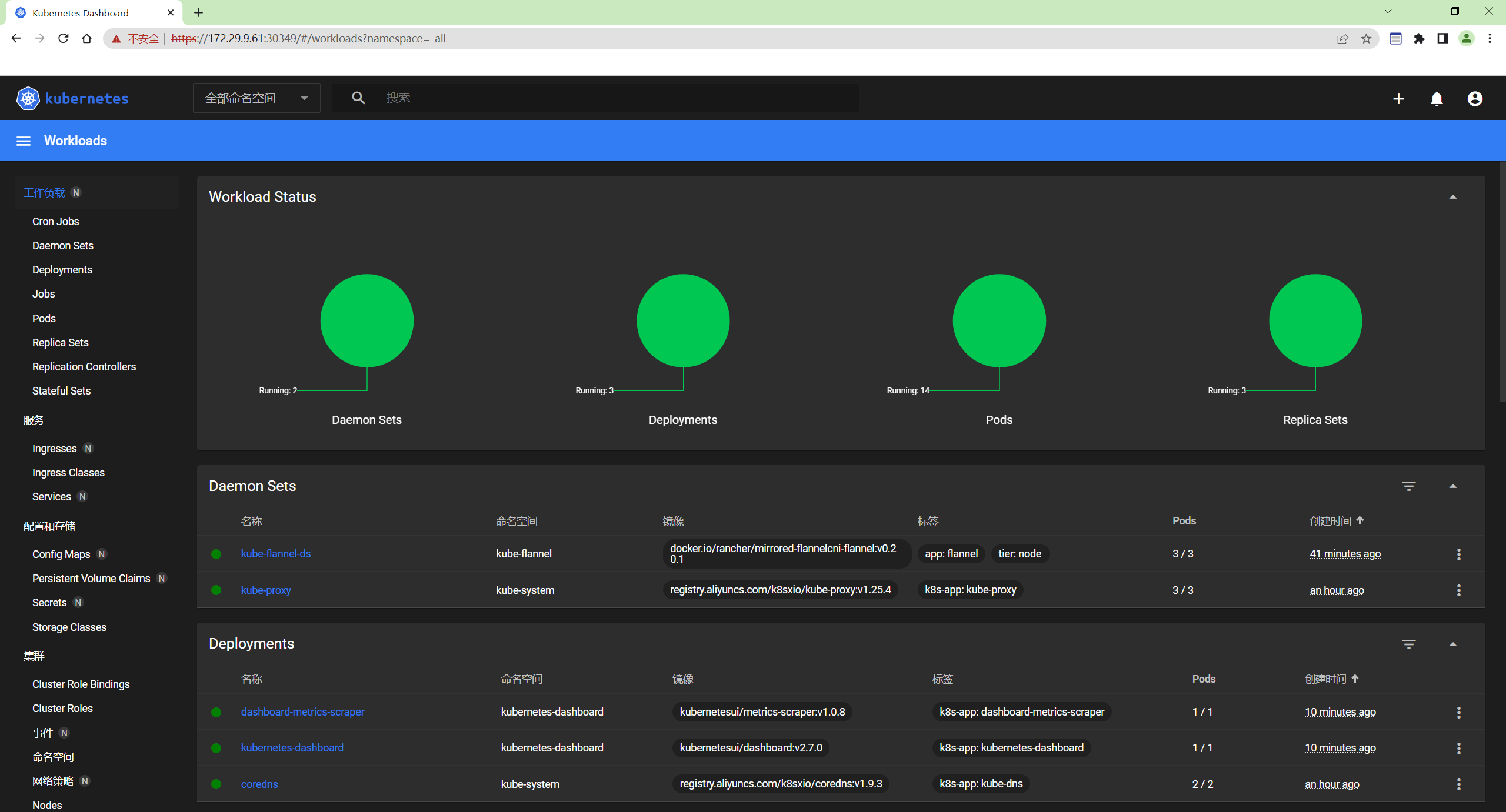Sort Daemon Sets by creation time
1506x812 pixels.
coord(1337,521)
